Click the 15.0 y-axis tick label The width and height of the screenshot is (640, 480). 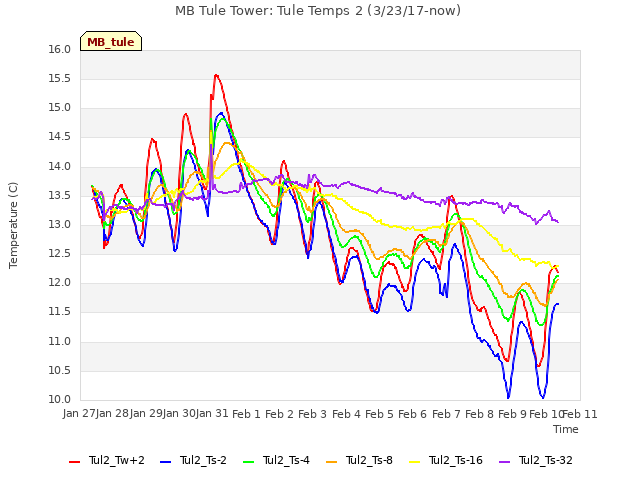60,108
